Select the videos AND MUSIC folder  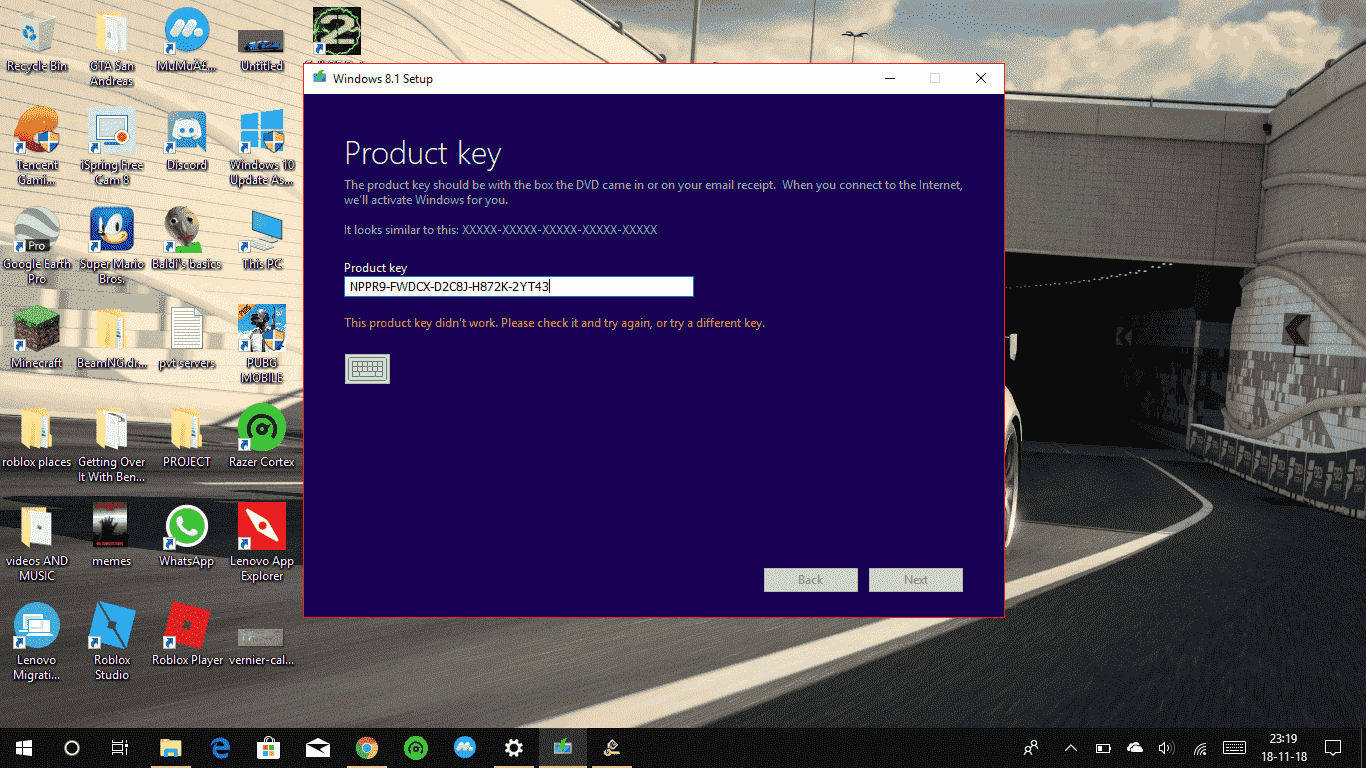pyautogui.click(x=37, y=542)
